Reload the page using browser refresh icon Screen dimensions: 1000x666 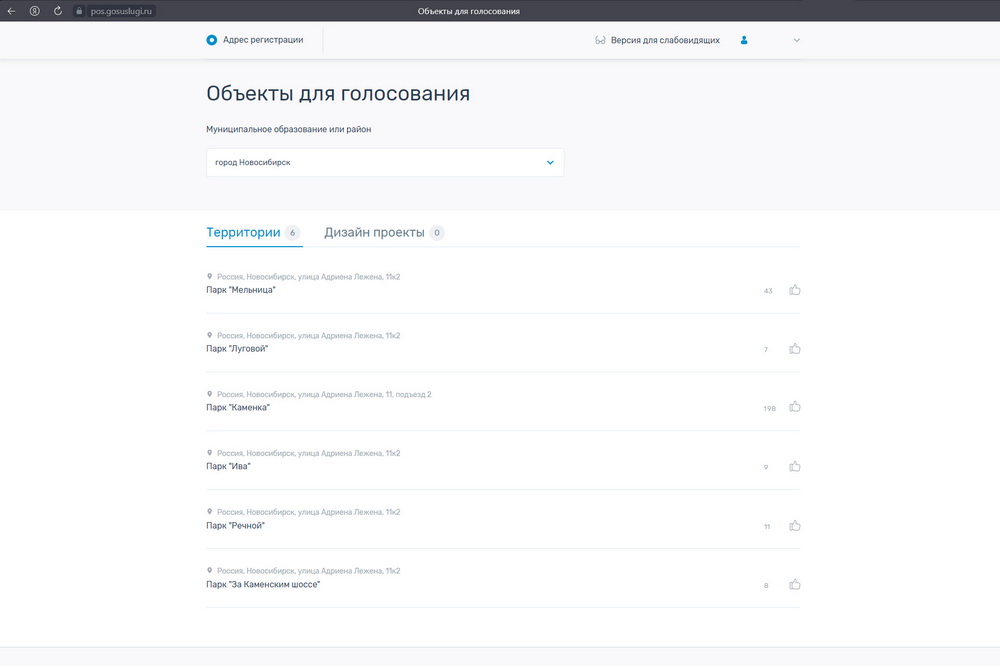(x=58, y=11)
